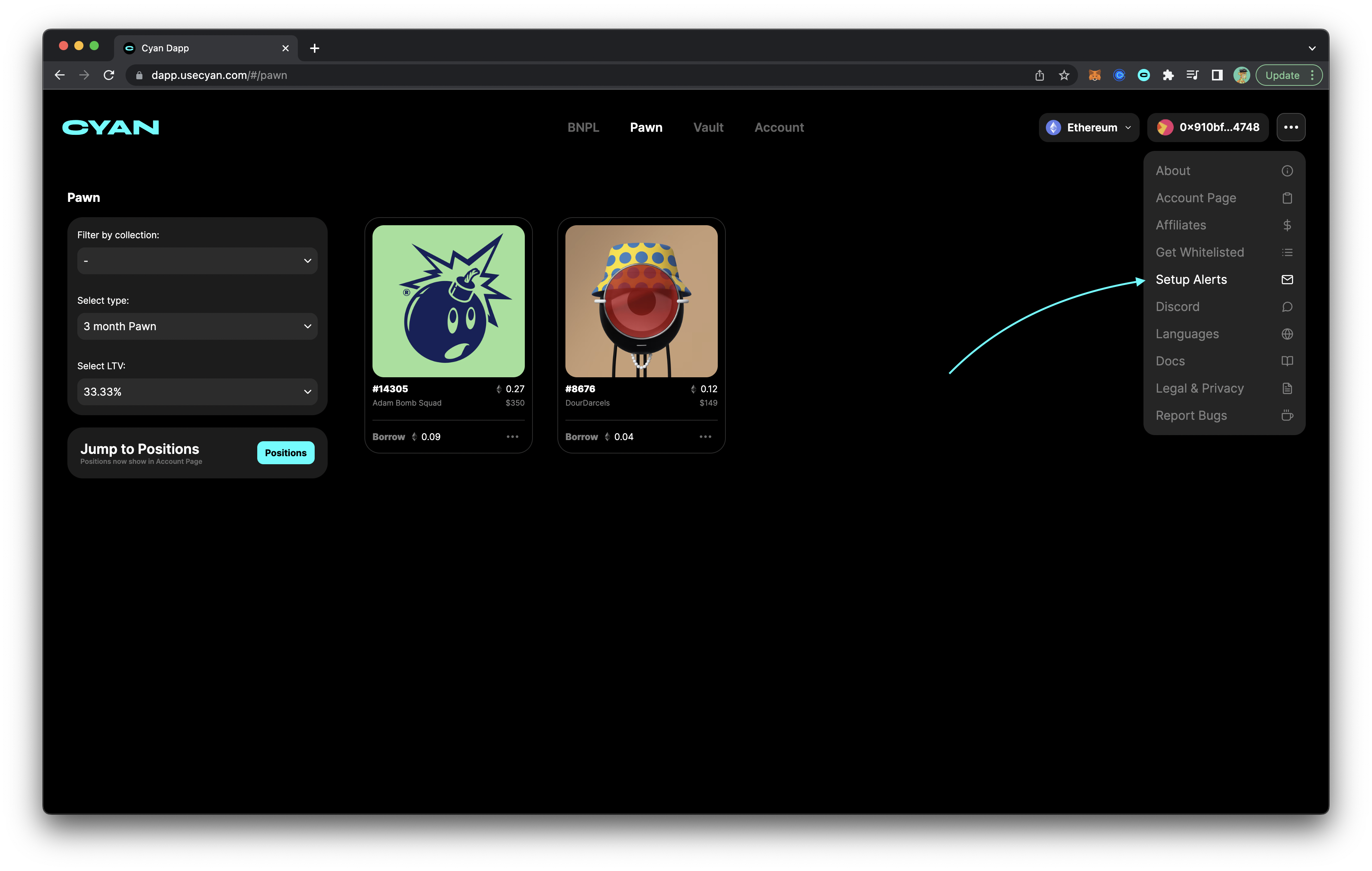Click the 0x910bf...4748 wallet address button
Screen dimensions: 1372x871
[x=1208, y=127]
